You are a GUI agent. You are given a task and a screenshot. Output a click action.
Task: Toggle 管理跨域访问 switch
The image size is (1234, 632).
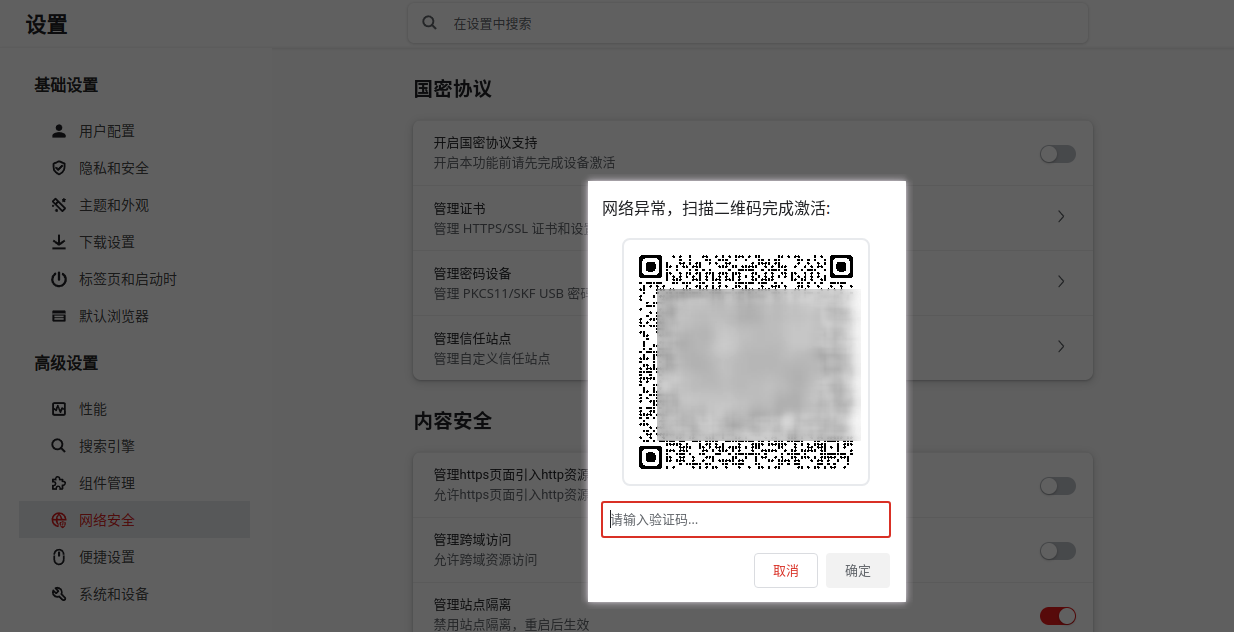click(1057, 551)
